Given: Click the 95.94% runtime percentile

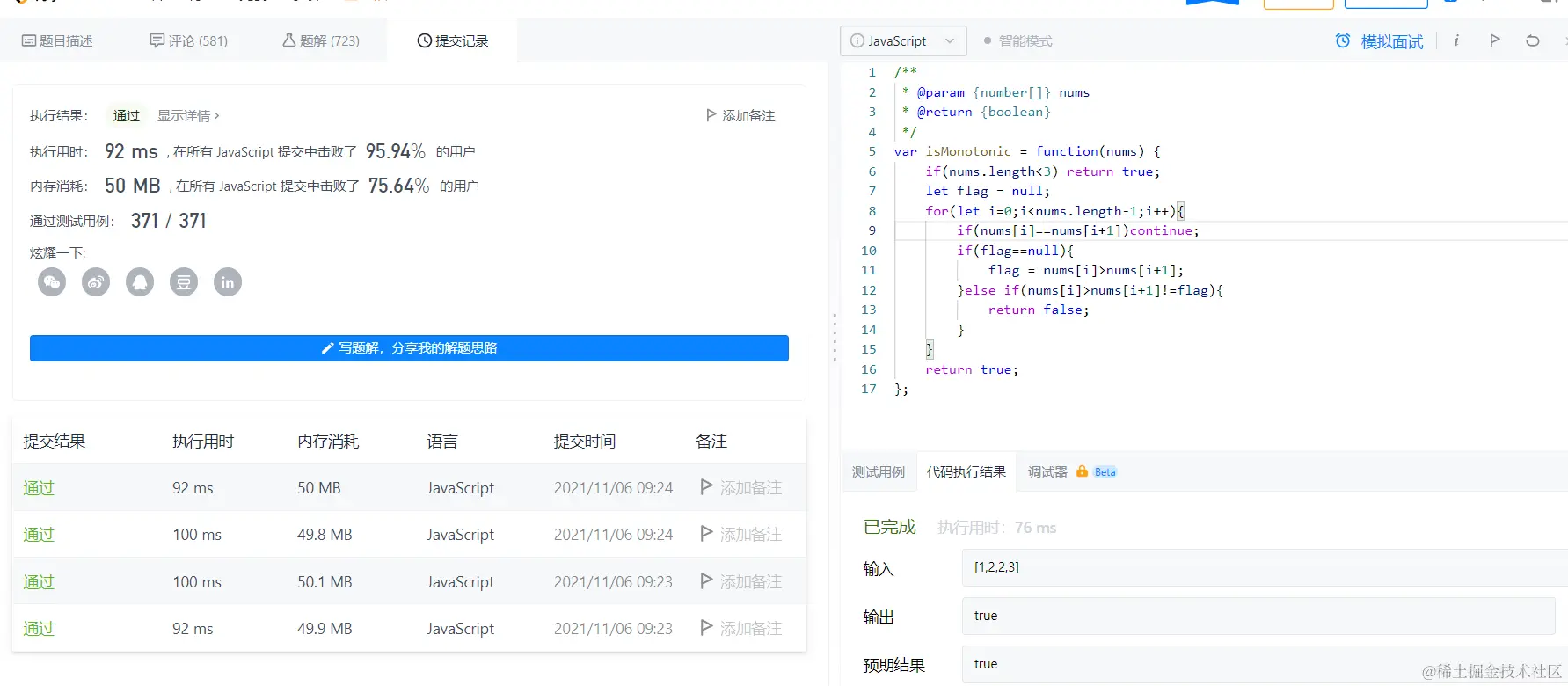Looking at the screenshot, I should click(x=396, y=151).
